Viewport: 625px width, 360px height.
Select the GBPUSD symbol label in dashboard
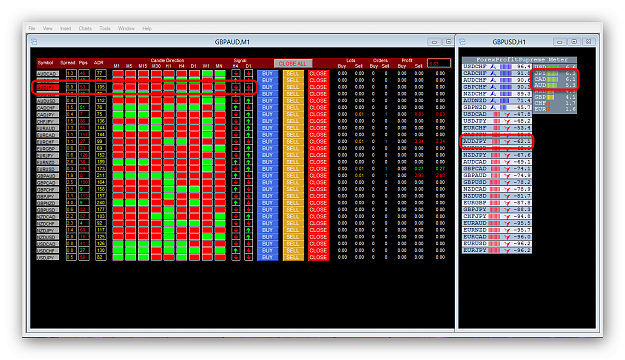point(47,209)
